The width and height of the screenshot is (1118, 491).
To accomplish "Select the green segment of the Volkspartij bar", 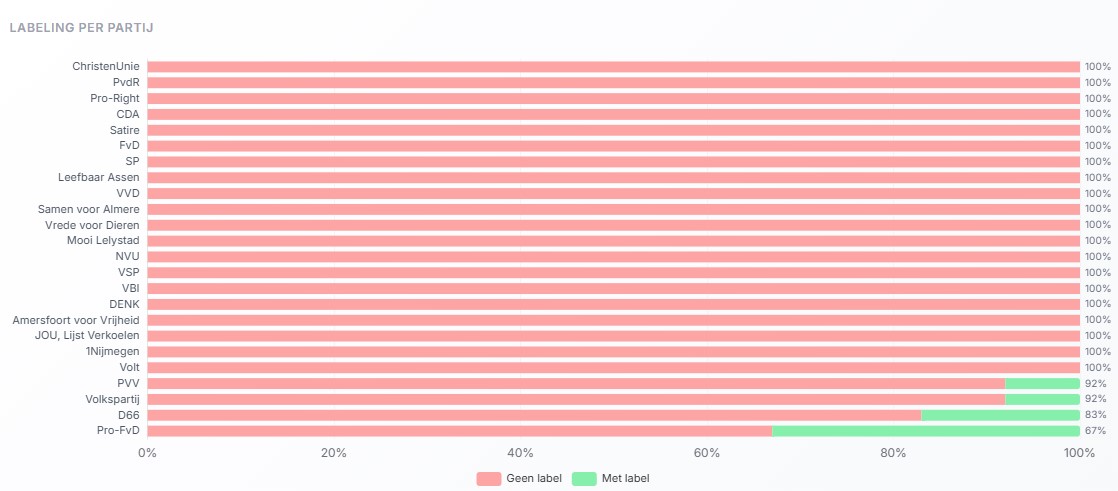I will point(1042,399).
